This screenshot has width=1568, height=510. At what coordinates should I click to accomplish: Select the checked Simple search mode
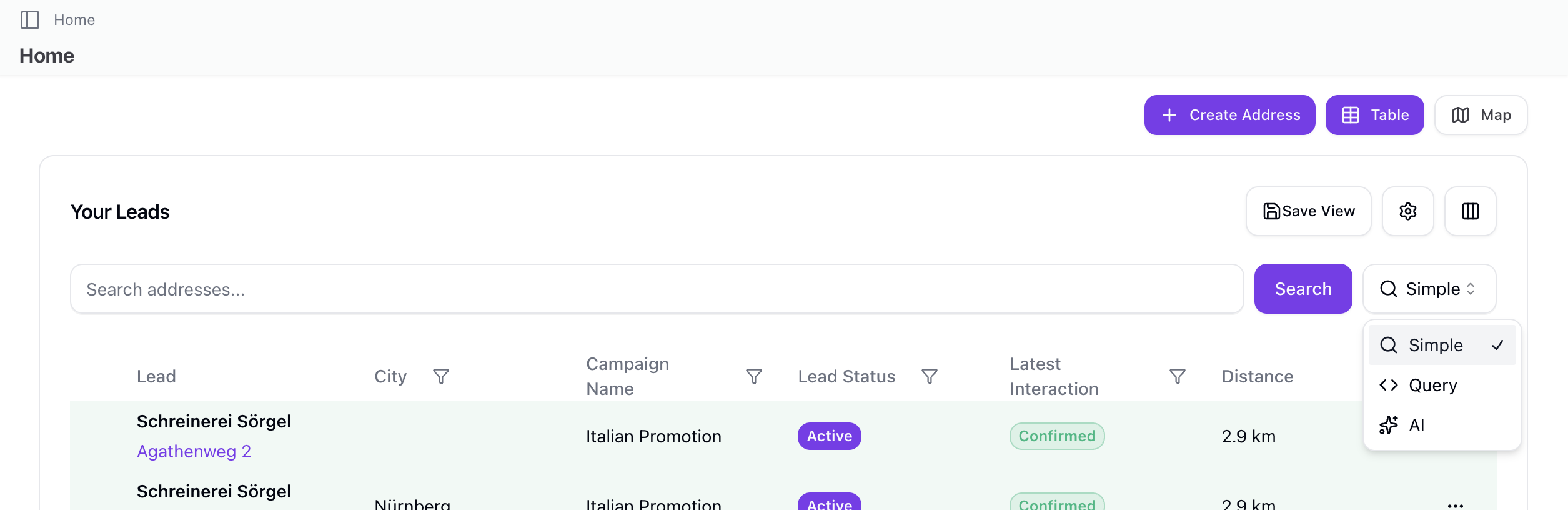[x=1442, y=345]
